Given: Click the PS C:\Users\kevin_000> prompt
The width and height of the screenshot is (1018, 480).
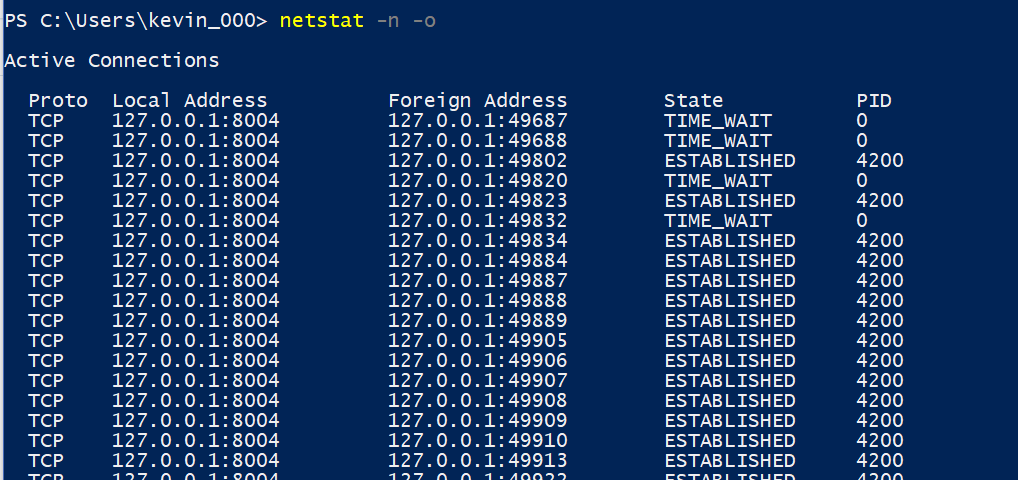Looking at the screenshot, I should (136, 21).
